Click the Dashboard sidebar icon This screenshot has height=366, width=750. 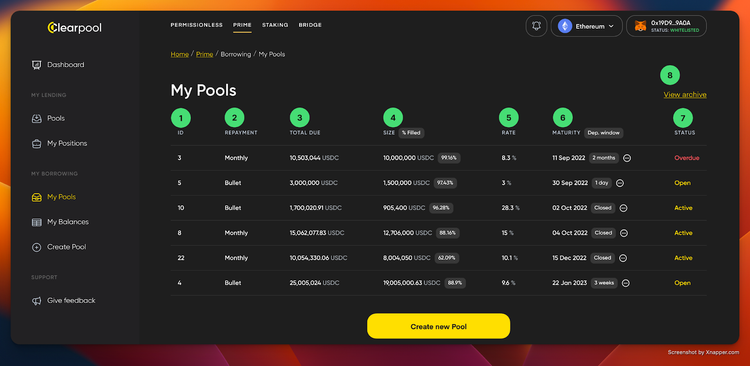(x=36, y=65)
